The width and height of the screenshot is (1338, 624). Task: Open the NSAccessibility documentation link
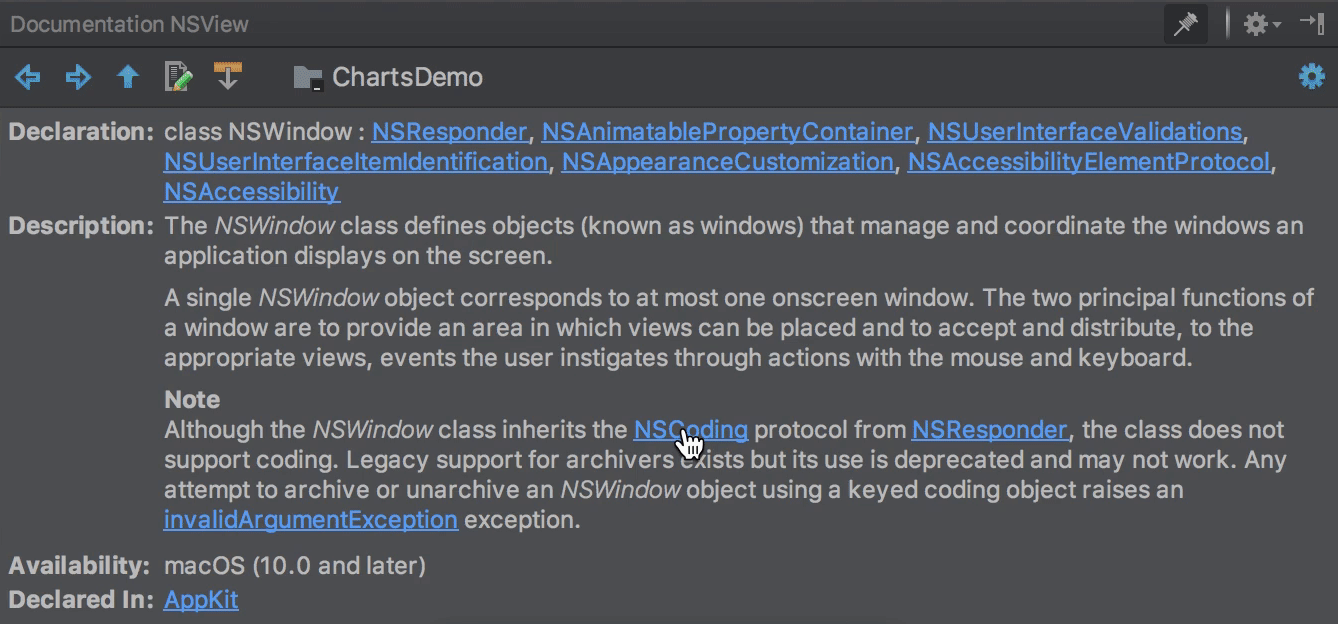pos(251,192)
